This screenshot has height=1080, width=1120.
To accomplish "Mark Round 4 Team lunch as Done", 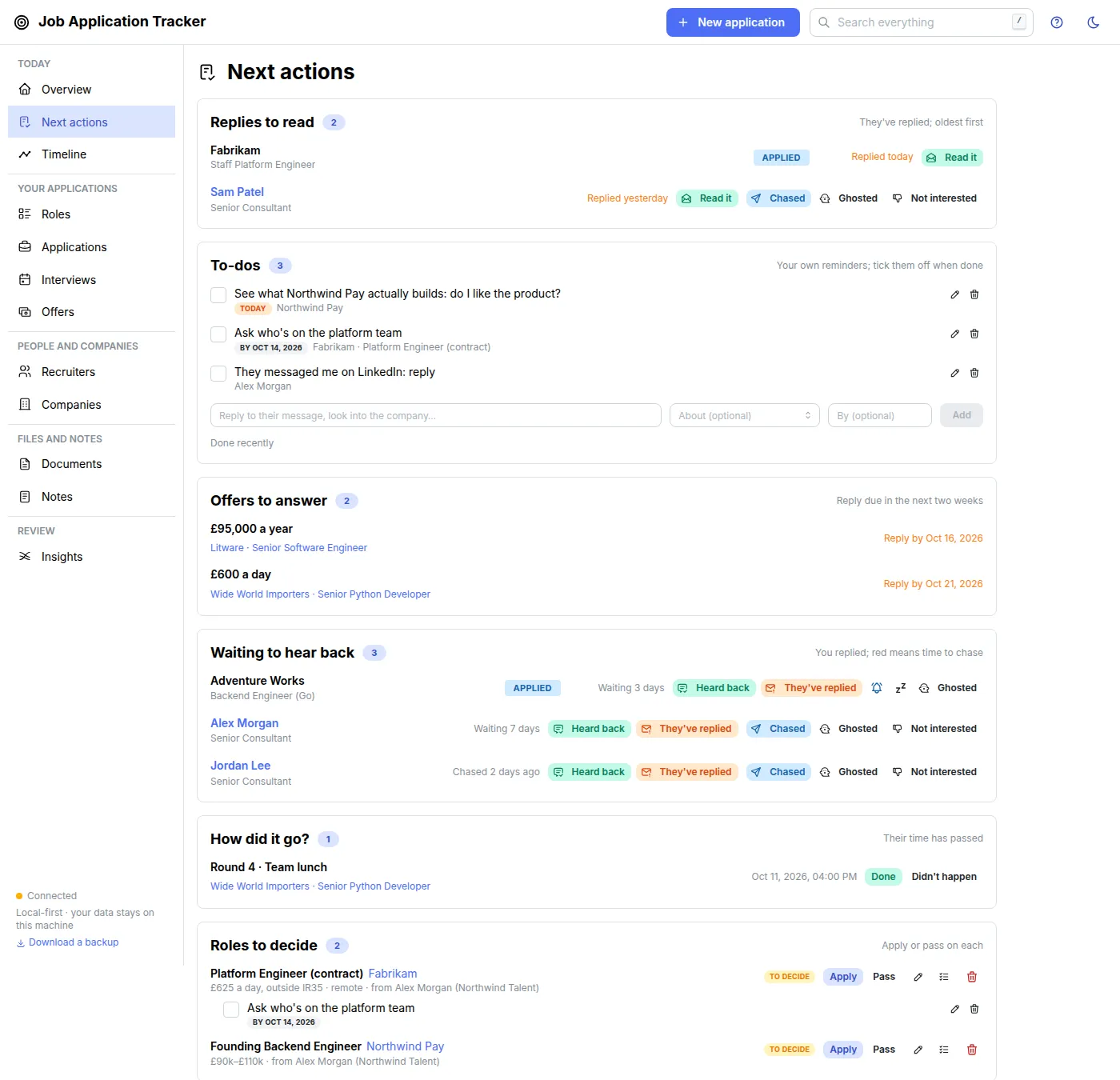I will point(883,877).
